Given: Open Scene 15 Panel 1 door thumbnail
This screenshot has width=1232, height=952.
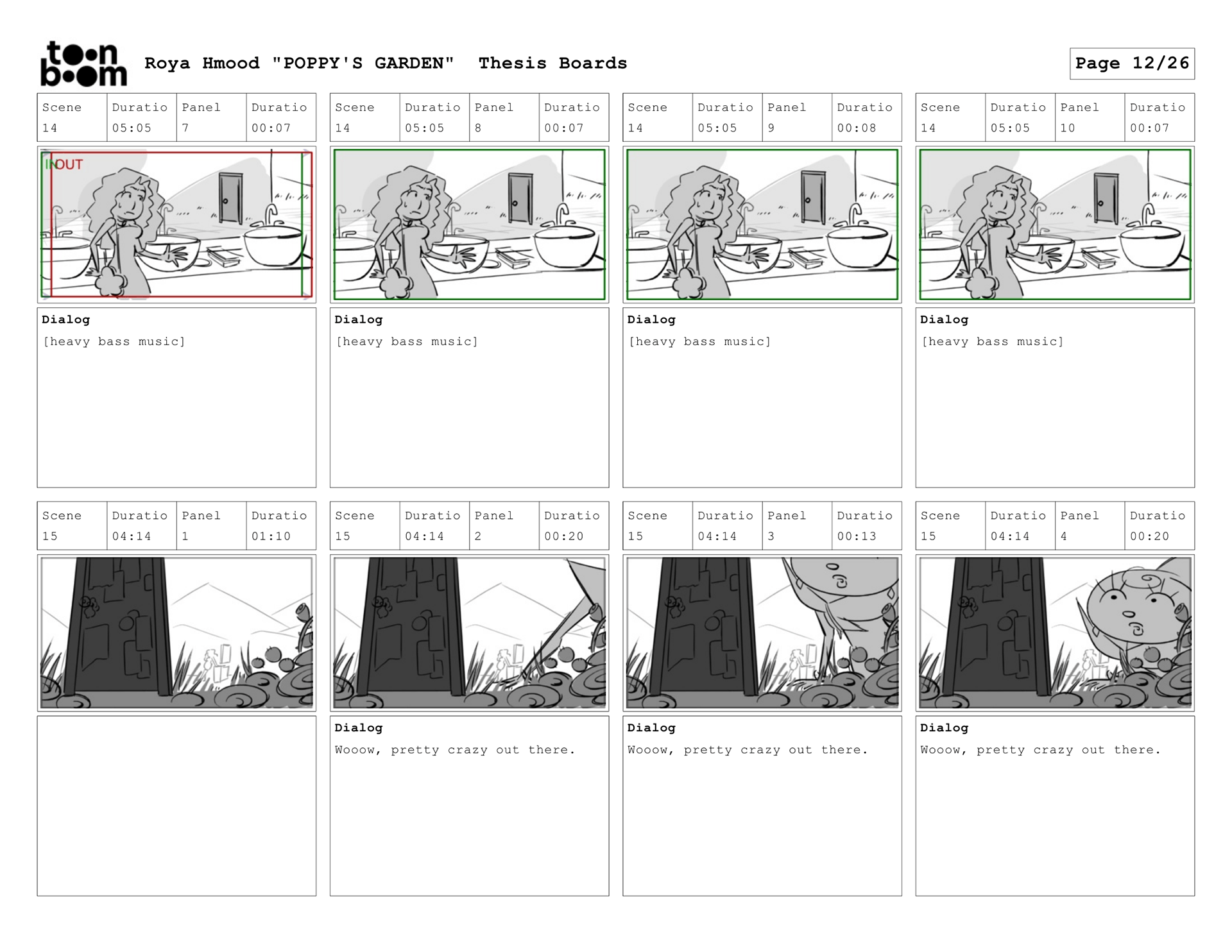Looking at the screenshot, I should (176, 633).
